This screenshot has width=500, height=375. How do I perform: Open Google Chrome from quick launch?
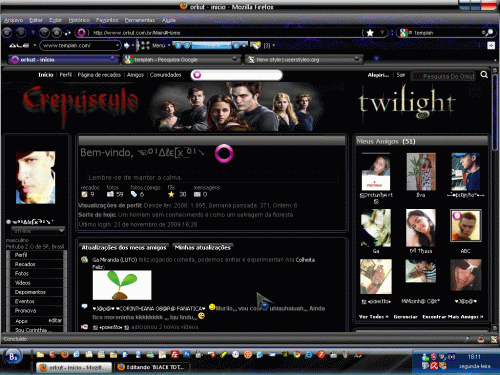(x=297, y=355)
